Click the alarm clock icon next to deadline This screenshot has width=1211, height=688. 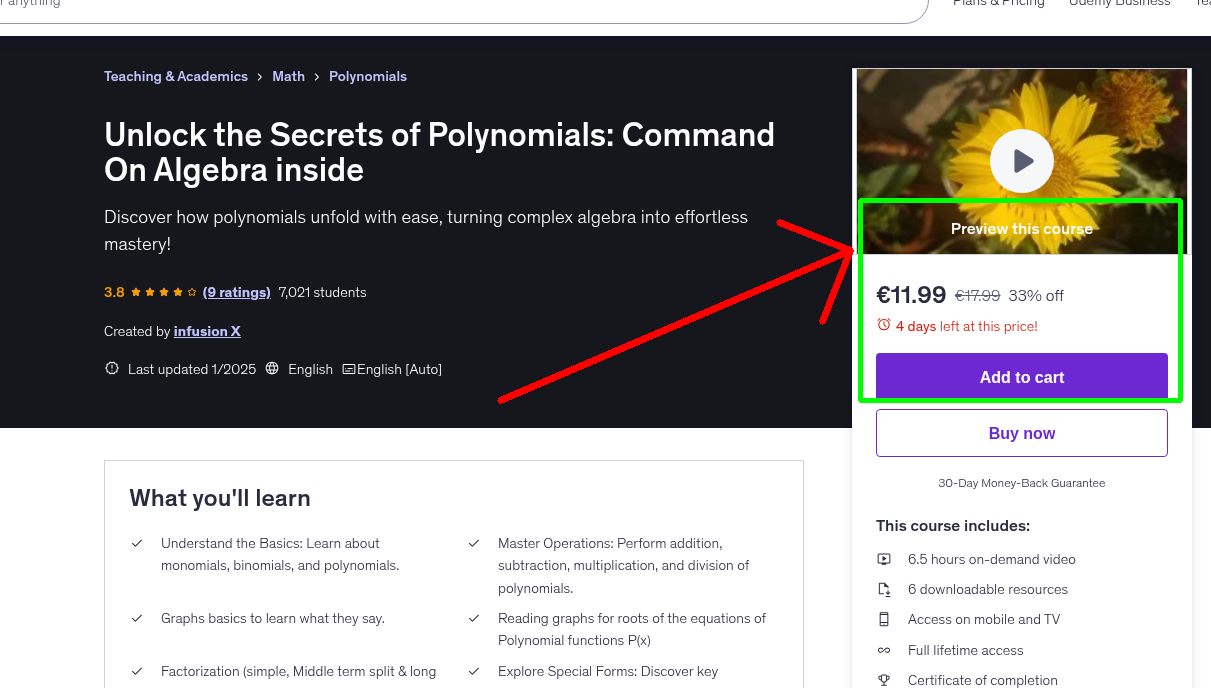point(883,324)
